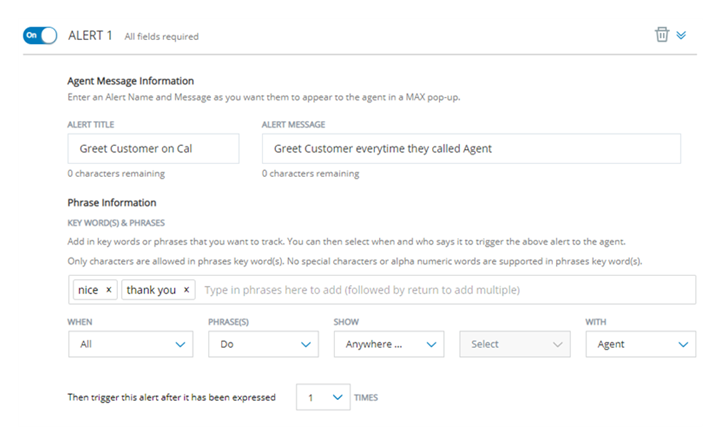The width and height of the screenshot is (712, 438).
Task: Remove the 'thank you' phrase tag
Action: point(186,290)
